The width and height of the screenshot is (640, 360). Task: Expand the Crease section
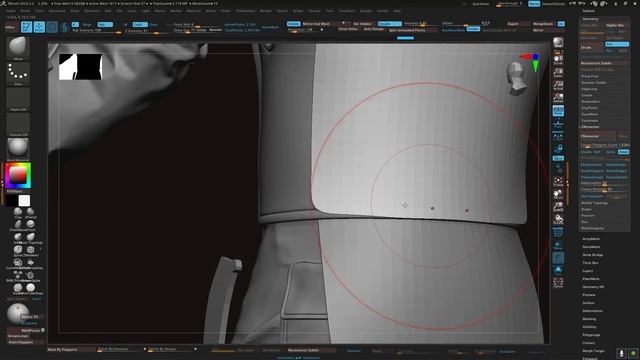(x=587, y=95)
